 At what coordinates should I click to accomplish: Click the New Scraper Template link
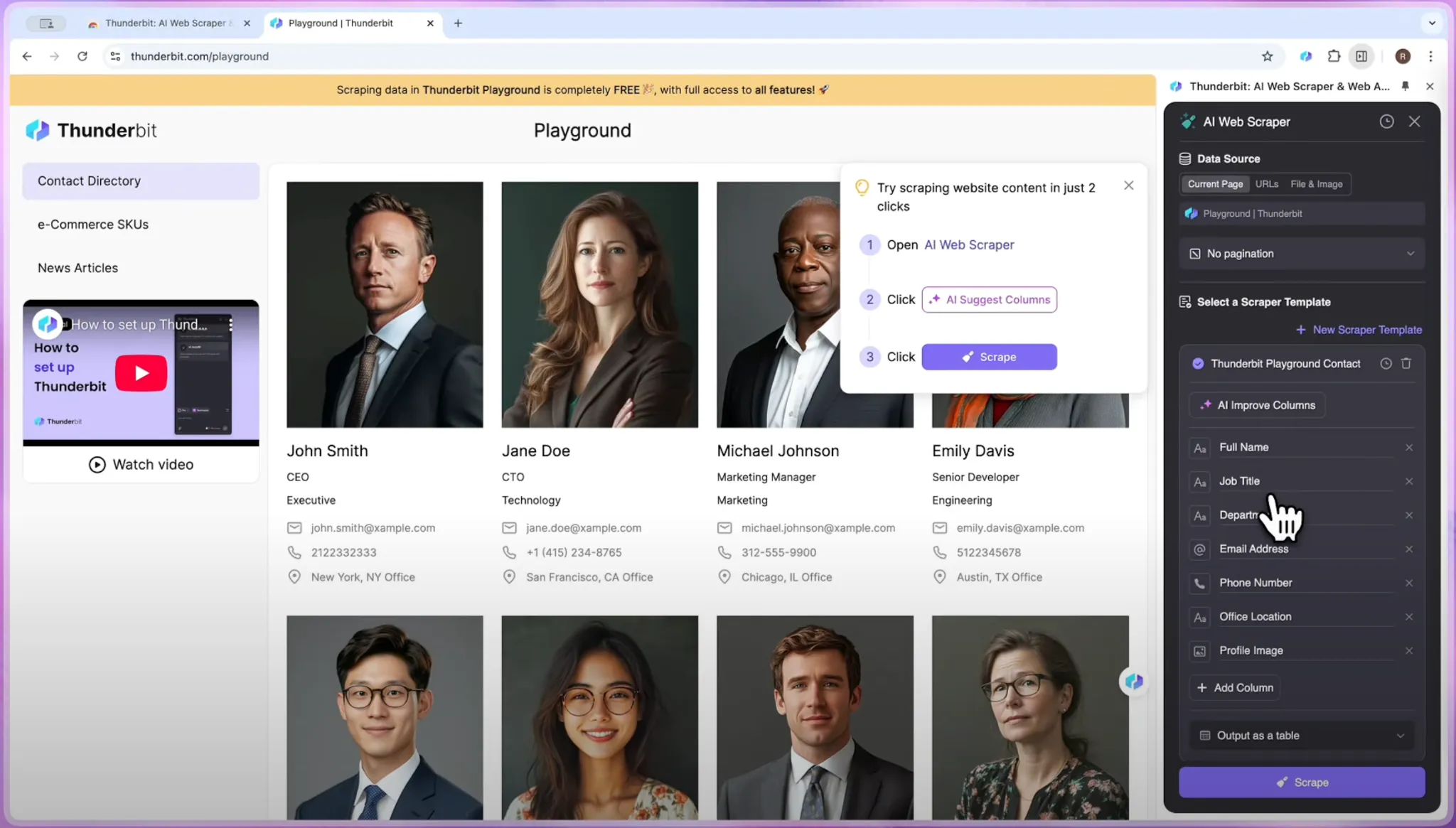click(x=1359, y=330)
